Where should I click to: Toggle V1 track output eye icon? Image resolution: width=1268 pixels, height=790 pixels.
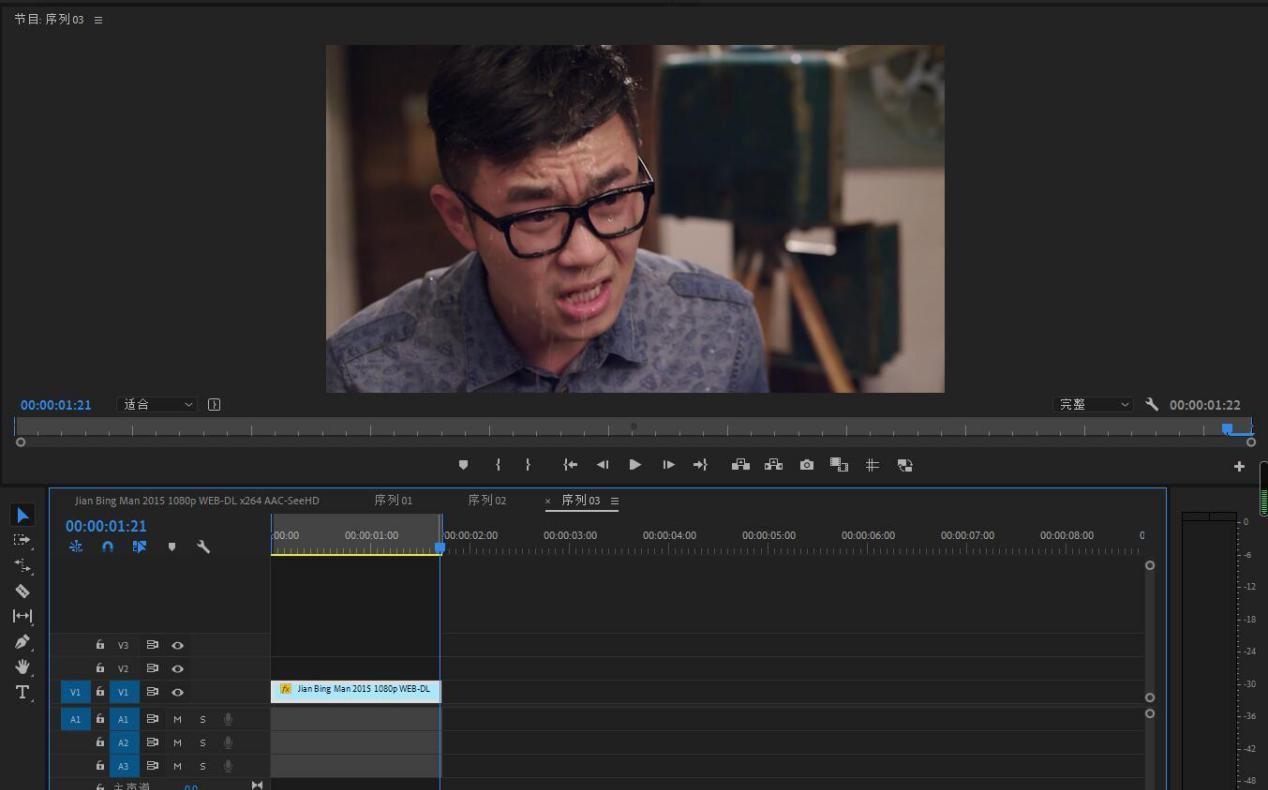click(177, 692)
